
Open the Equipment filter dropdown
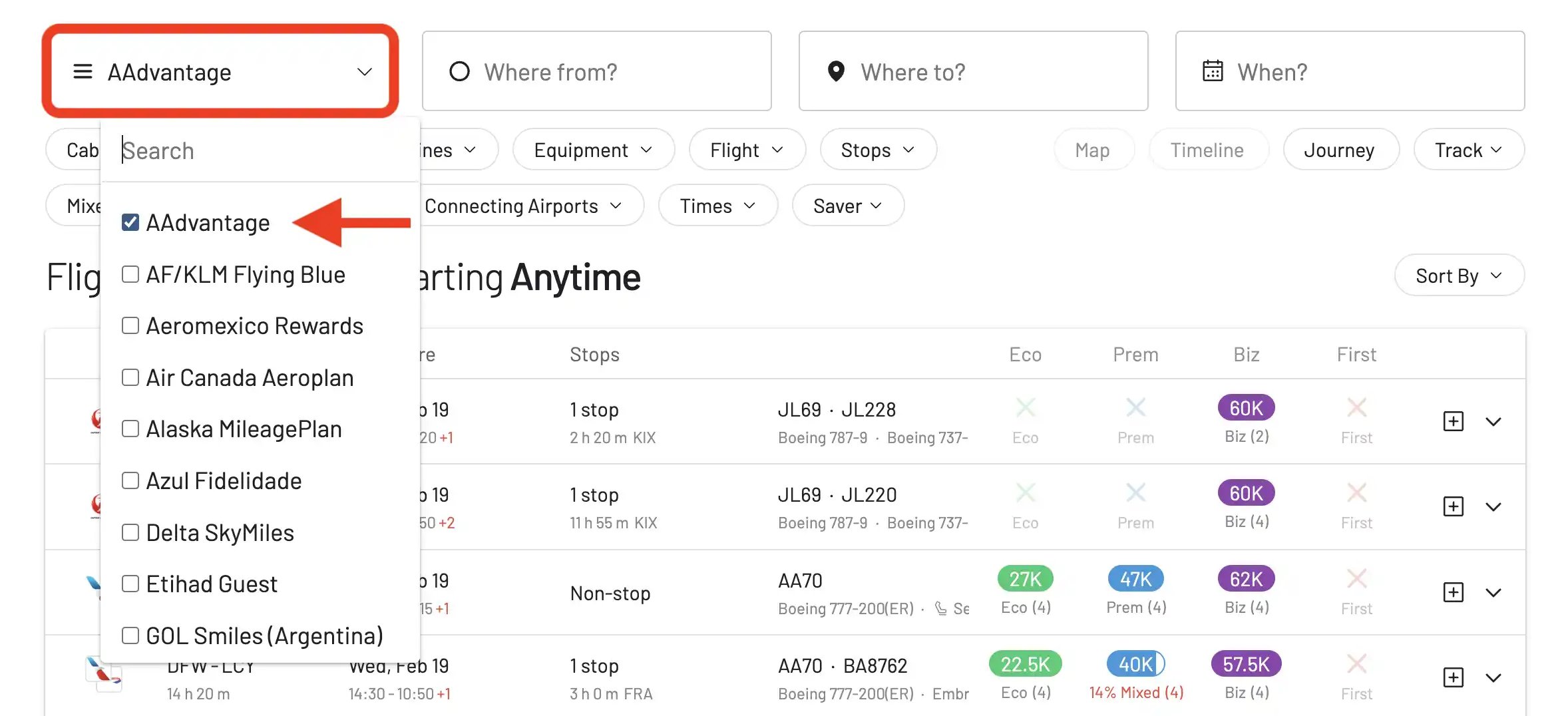click(593, 150)
